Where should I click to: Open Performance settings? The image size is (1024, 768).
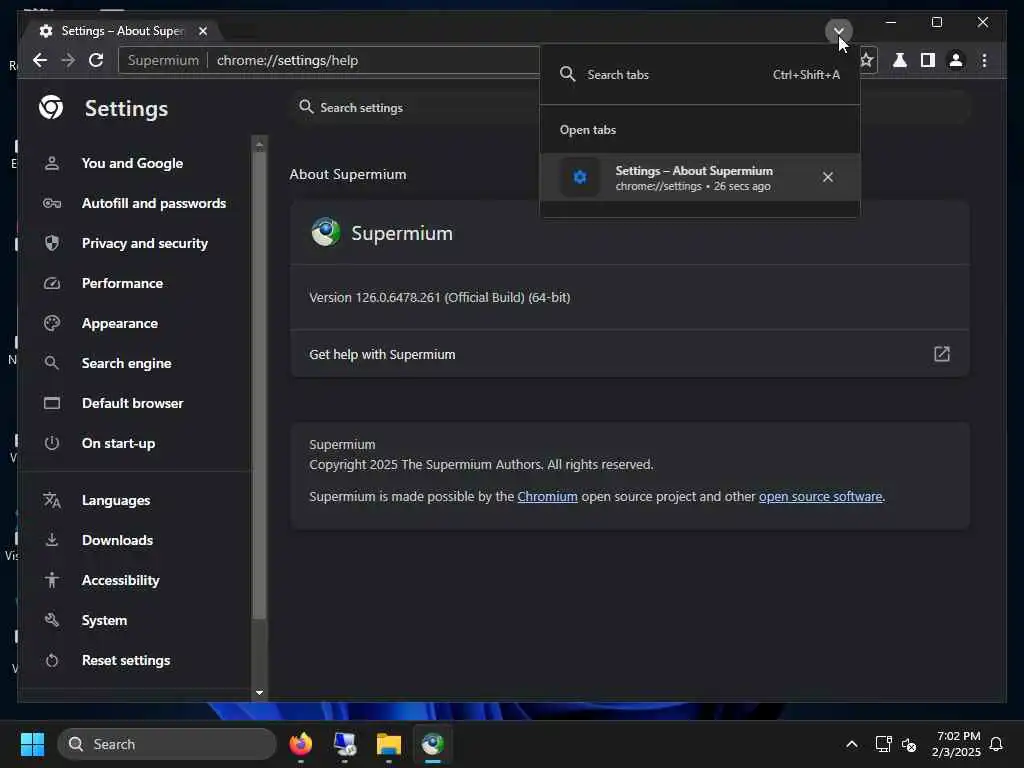point(122,283)
